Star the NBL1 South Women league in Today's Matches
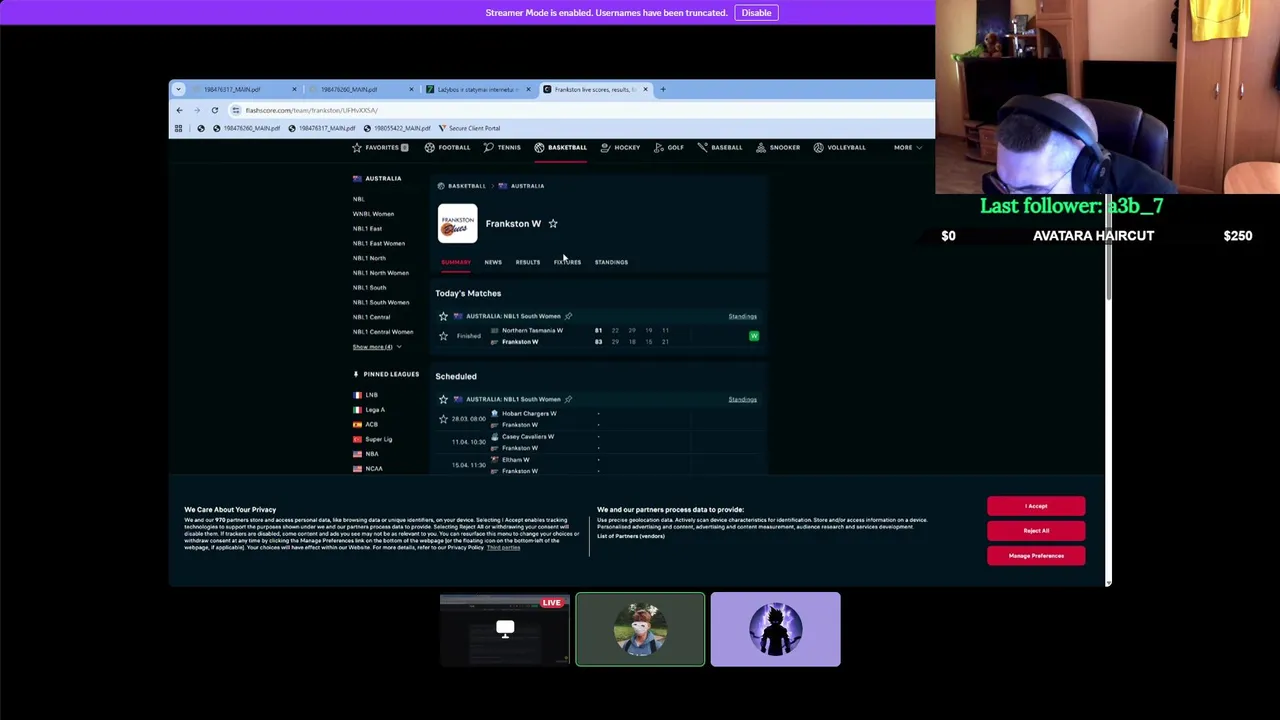This screenshot has width=1280, height=720. 443,316
